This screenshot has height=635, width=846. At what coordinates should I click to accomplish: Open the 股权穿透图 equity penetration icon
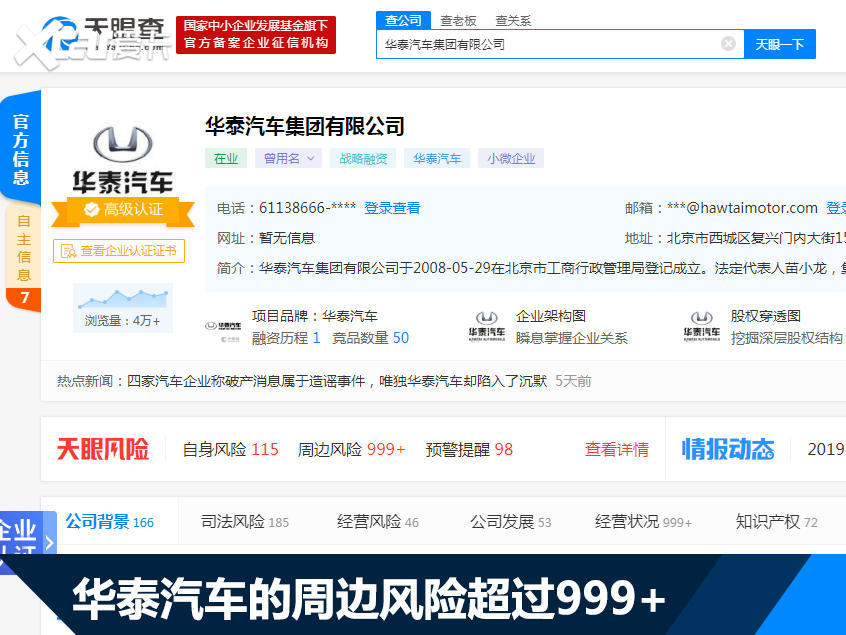pyautogui.click(x=700, y=322)
